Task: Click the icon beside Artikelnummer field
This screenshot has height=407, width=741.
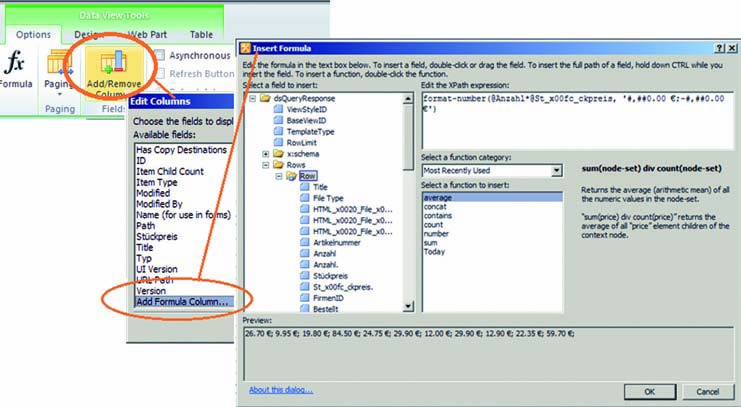Action: (305, 242)
